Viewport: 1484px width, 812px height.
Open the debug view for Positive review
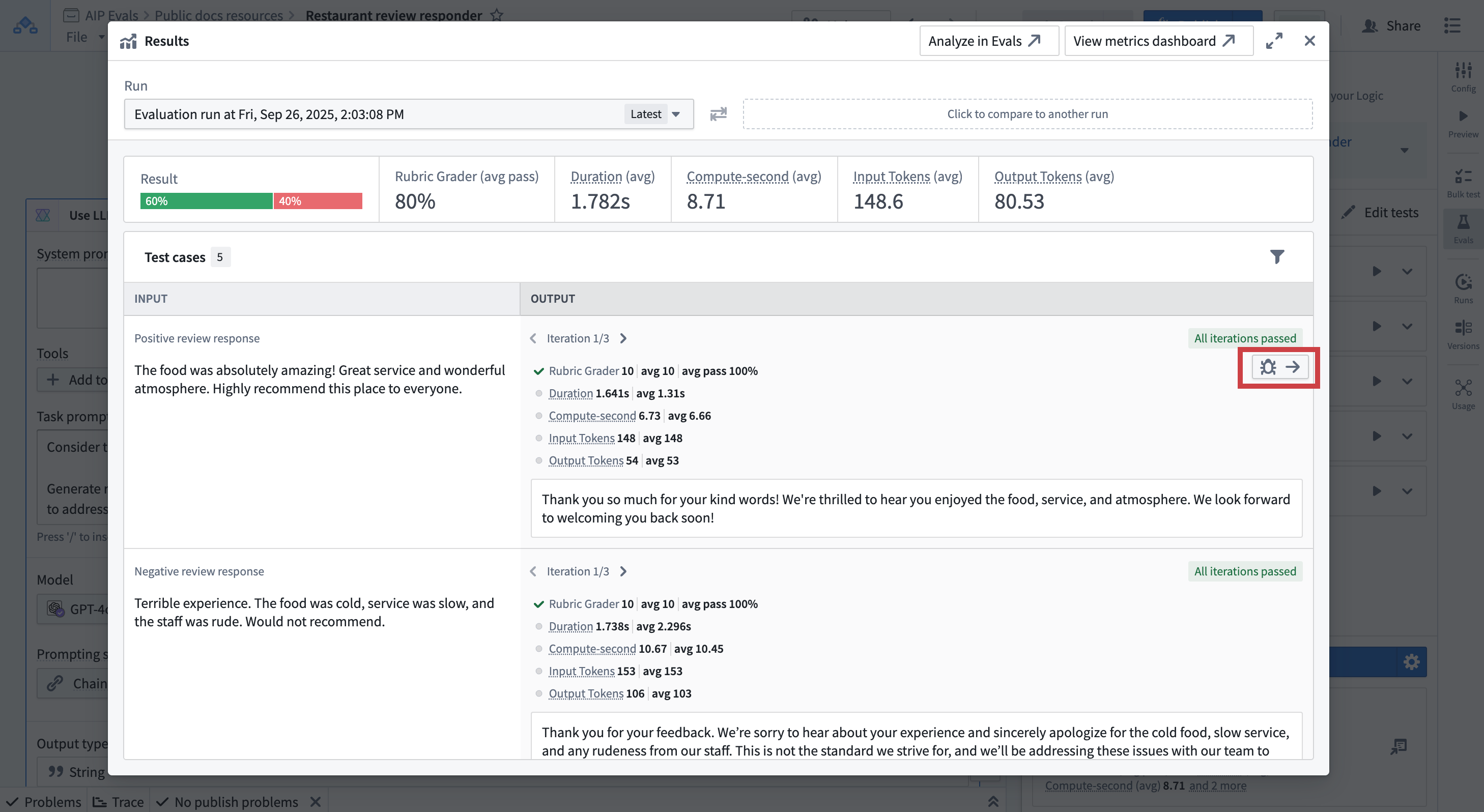1279,367
